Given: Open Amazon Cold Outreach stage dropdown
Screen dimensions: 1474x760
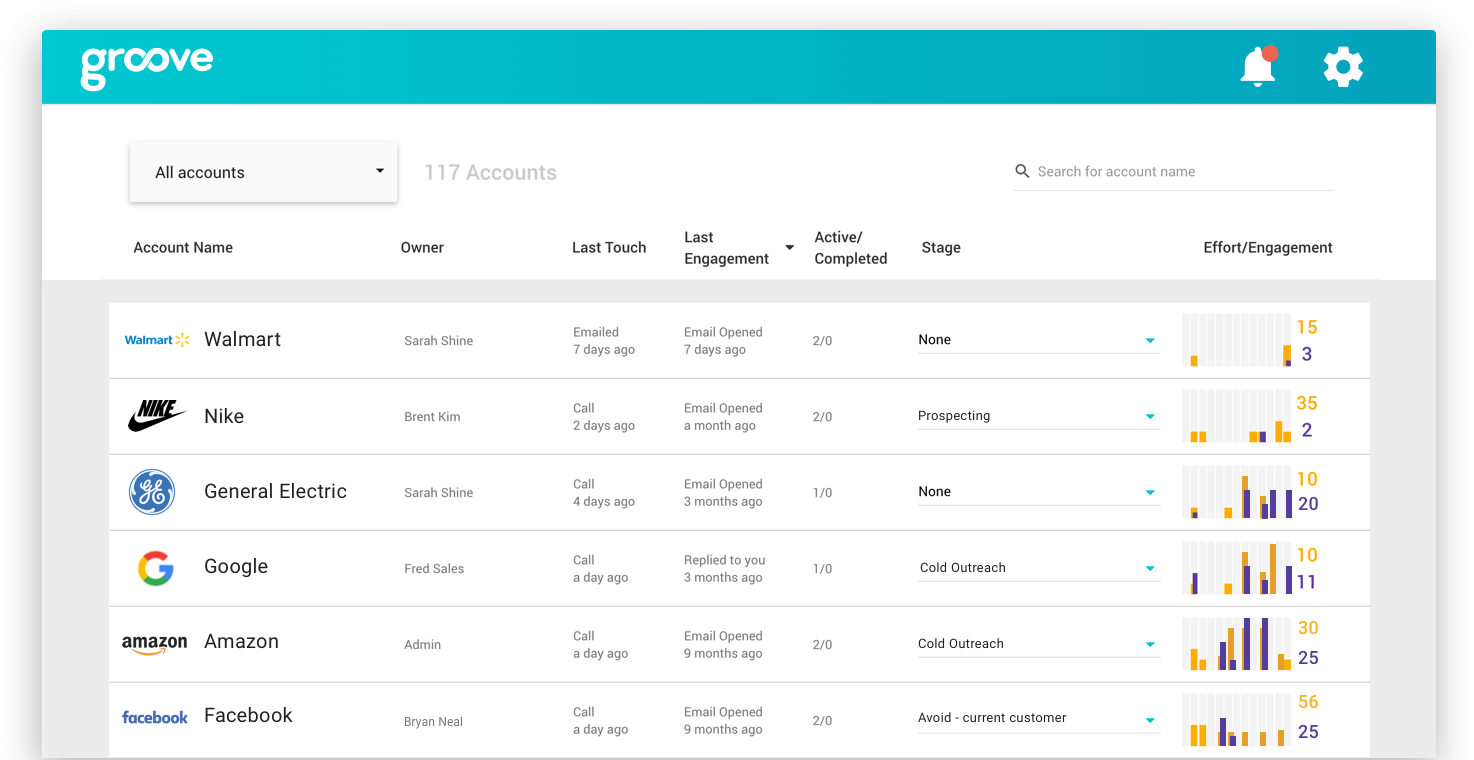Looking at the screenshot, I should pos(1039,644).
